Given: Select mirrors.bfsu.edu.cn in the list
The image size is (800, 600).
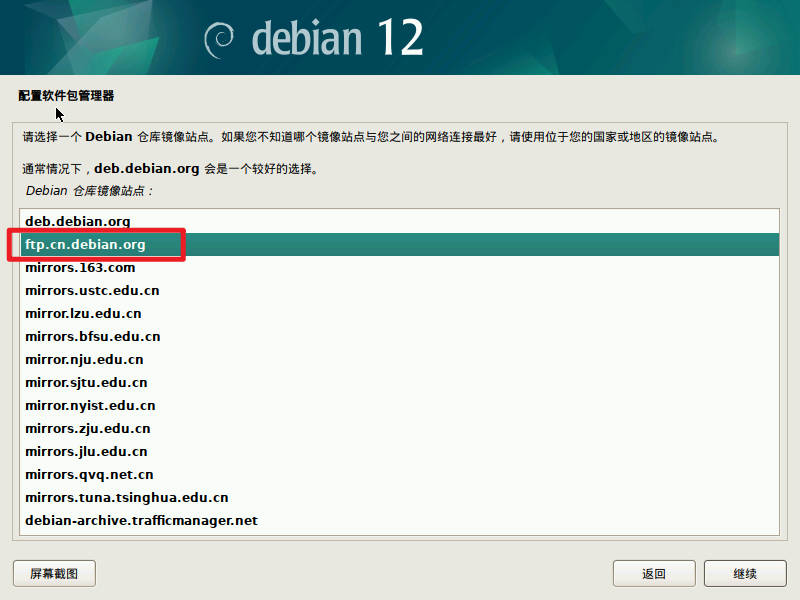Looking at the screenshot, I should 399,336.
